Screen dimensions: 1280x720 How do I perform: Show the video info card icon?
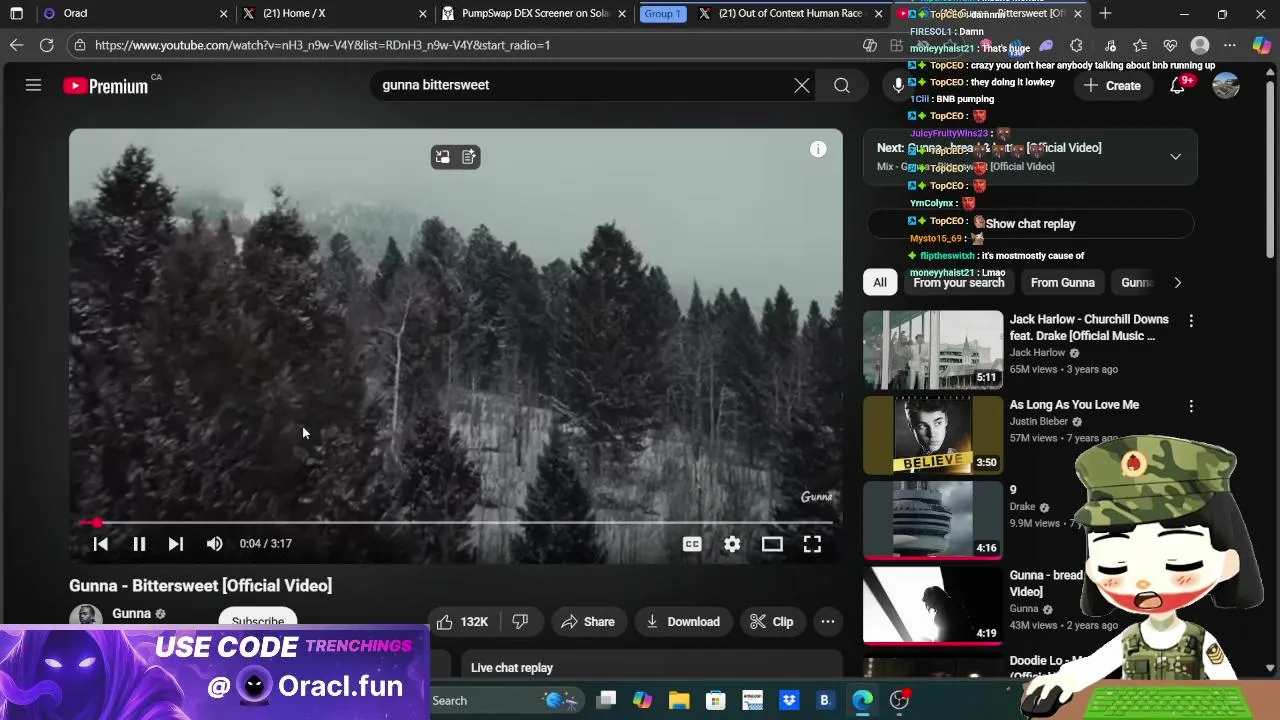click(x=818, y=149)
